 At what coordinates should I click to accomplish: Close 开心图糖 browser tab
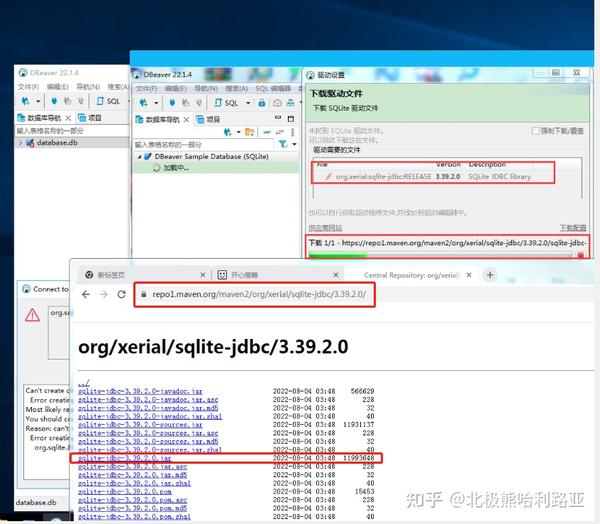[336, 275]
